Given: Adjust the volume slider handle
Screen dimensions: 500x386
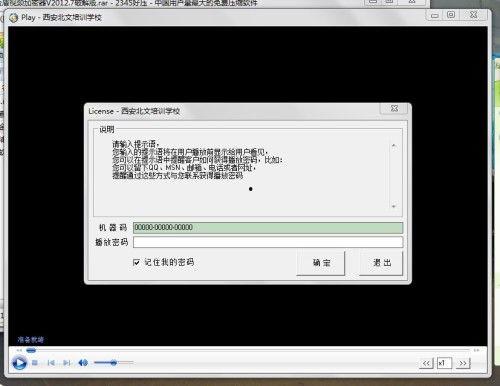Looking at the screenshot, I should (x=113, y=362).
